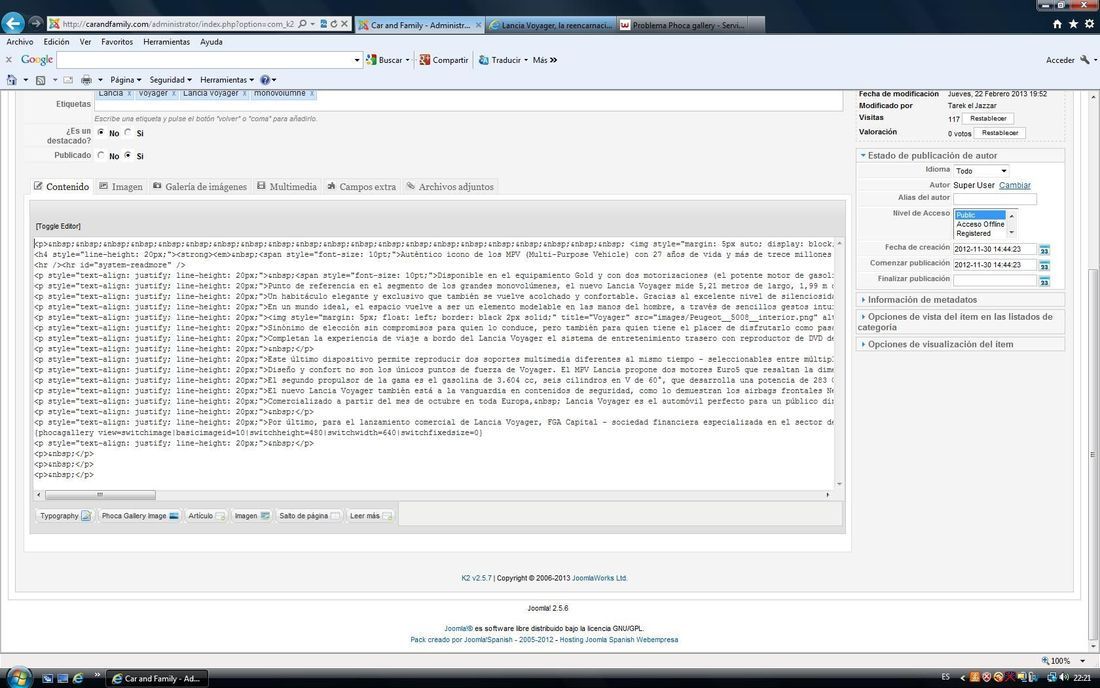Click the home page icon in command bar
Screen dimensions: 1100x688
11,80
